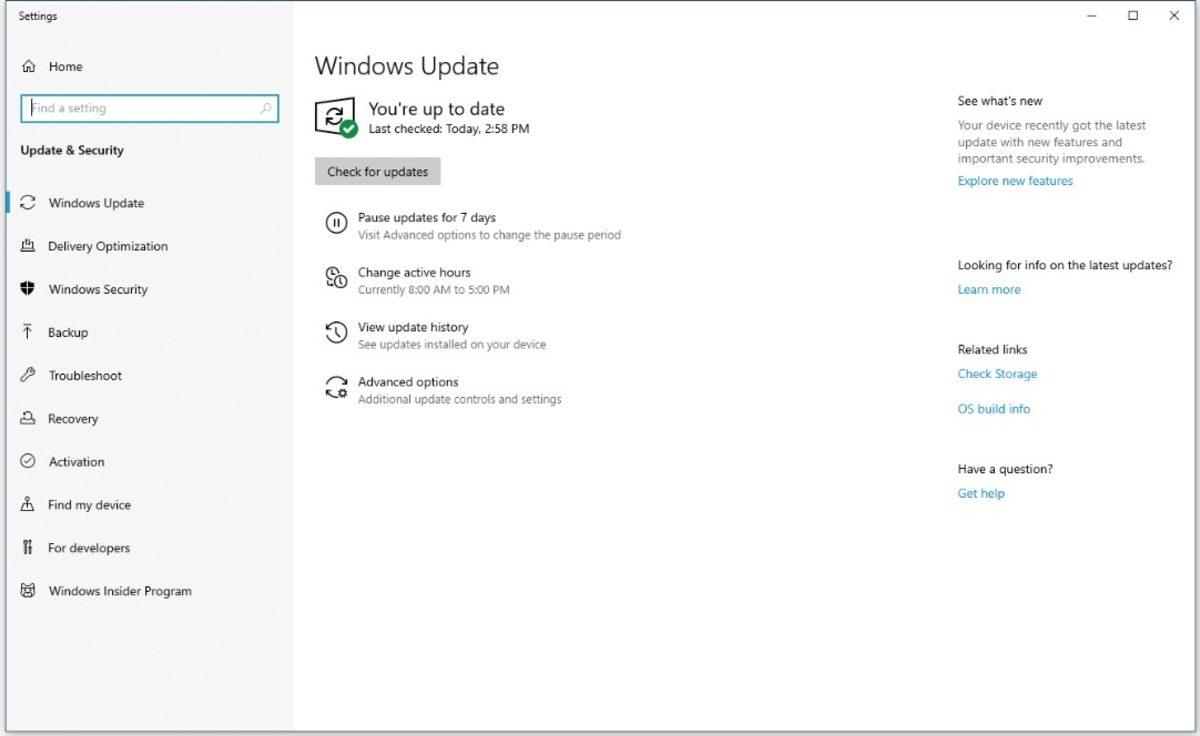Click the Pause updates for 7 days icon

tap(336, 223)
